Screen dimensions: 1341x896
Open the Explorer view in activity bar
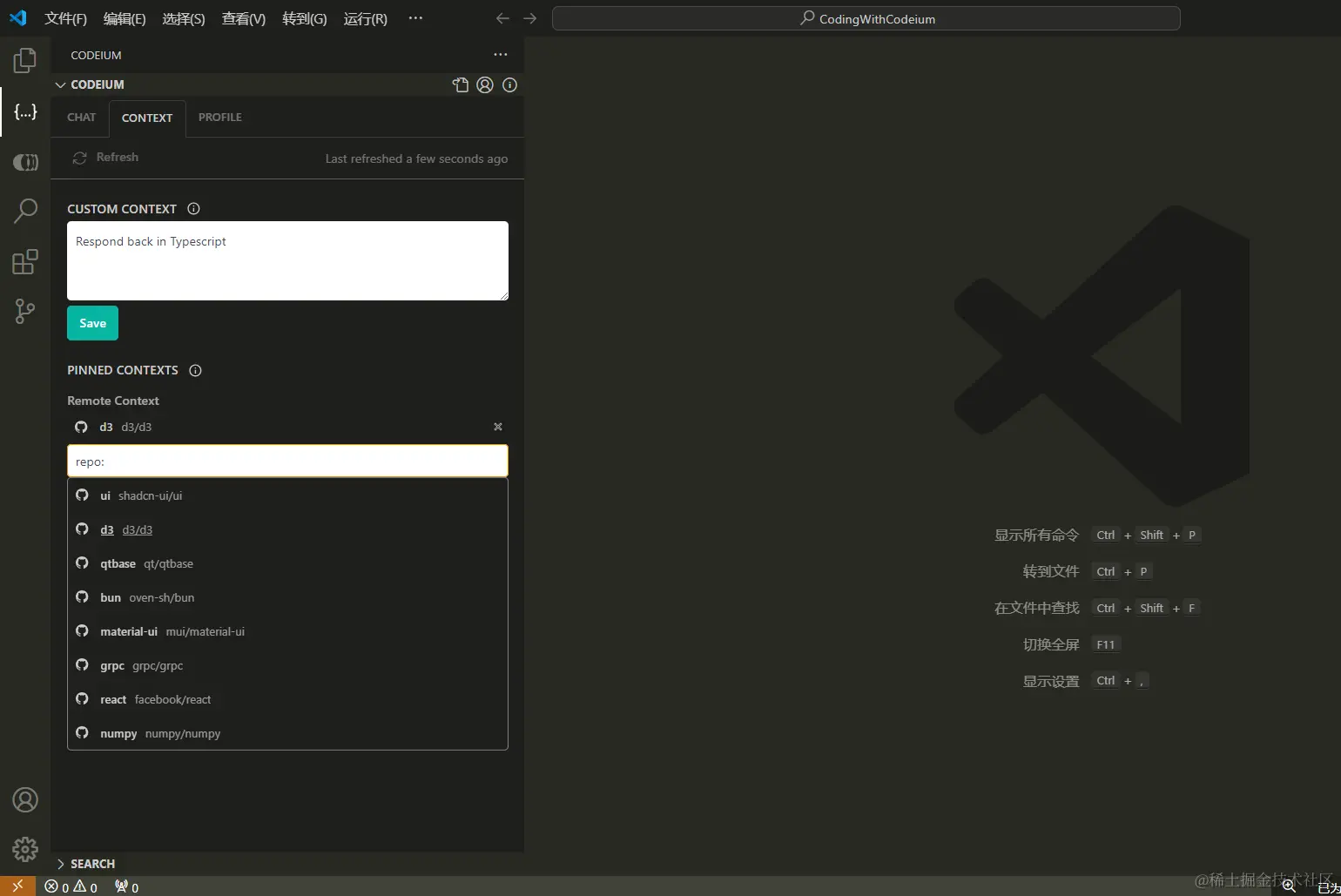[x=25, y=61]
